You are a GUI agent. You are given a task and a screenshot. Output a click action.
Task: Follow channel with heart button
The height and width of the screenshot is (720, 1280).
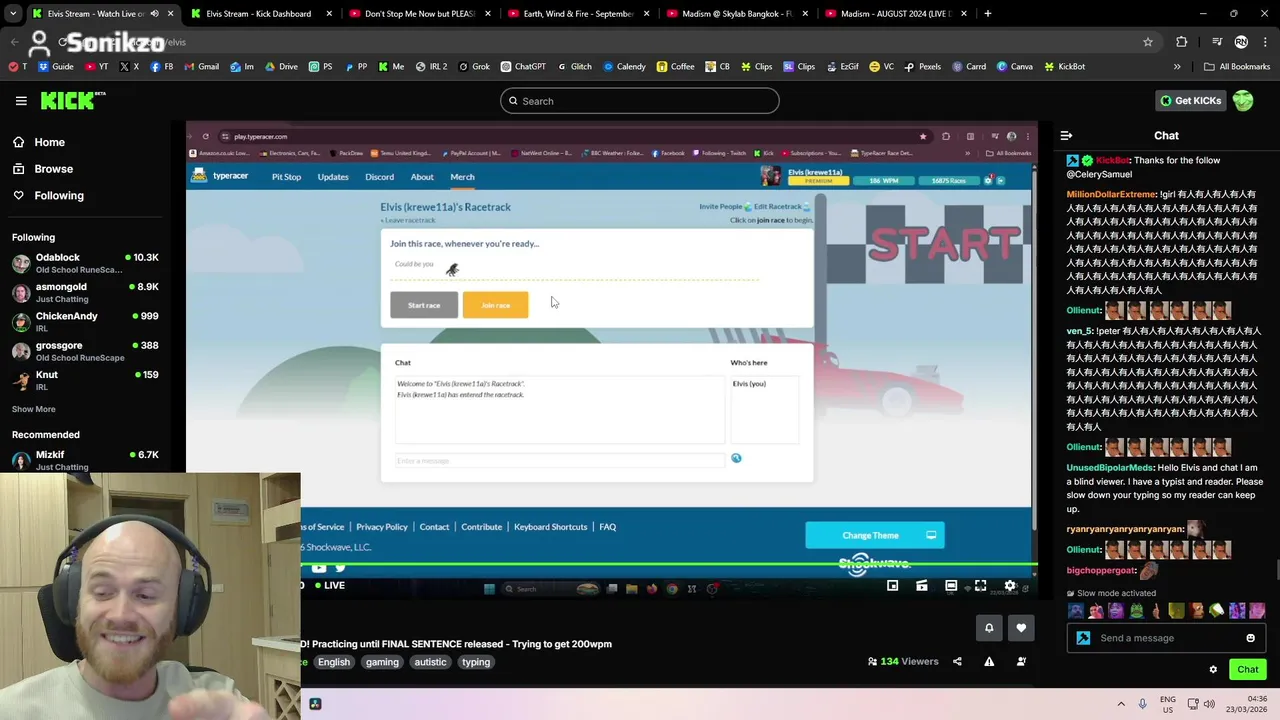point(1021,628)
